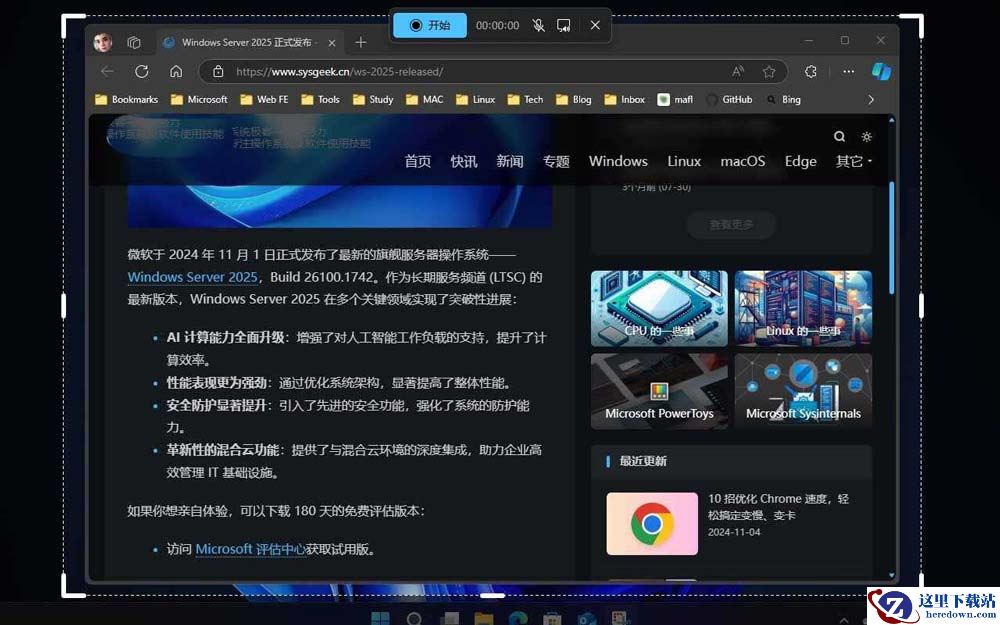Image resolution: width=1000 pixels, height=625 pixels.
Task: Open the GitHub bookmark
Action: pos(729,99)
